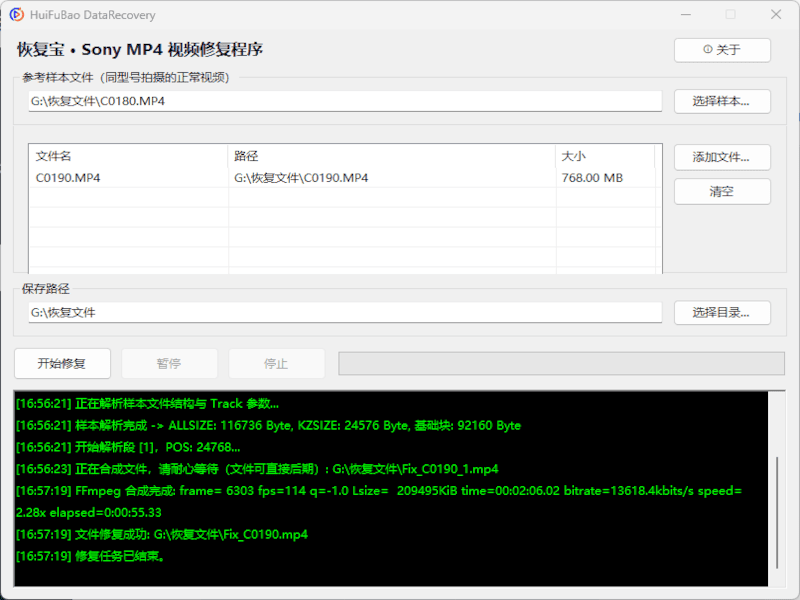Click the HuiFuBao app logo icon
This screenshot has width=800, height=600.
point(16,14)
